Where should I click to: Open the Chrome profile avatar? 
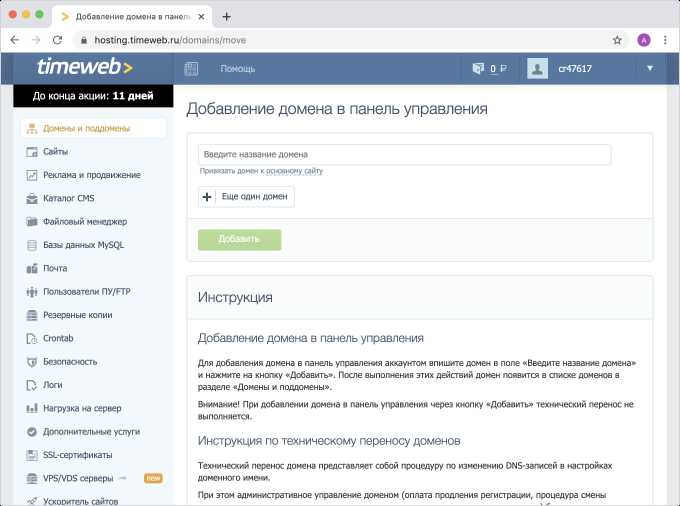(644, 40)
